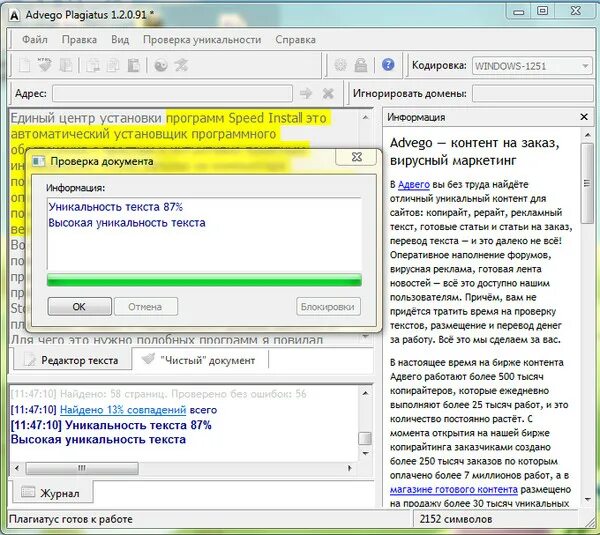Minimize the Advego Plagiatus window

click(519, 12)
